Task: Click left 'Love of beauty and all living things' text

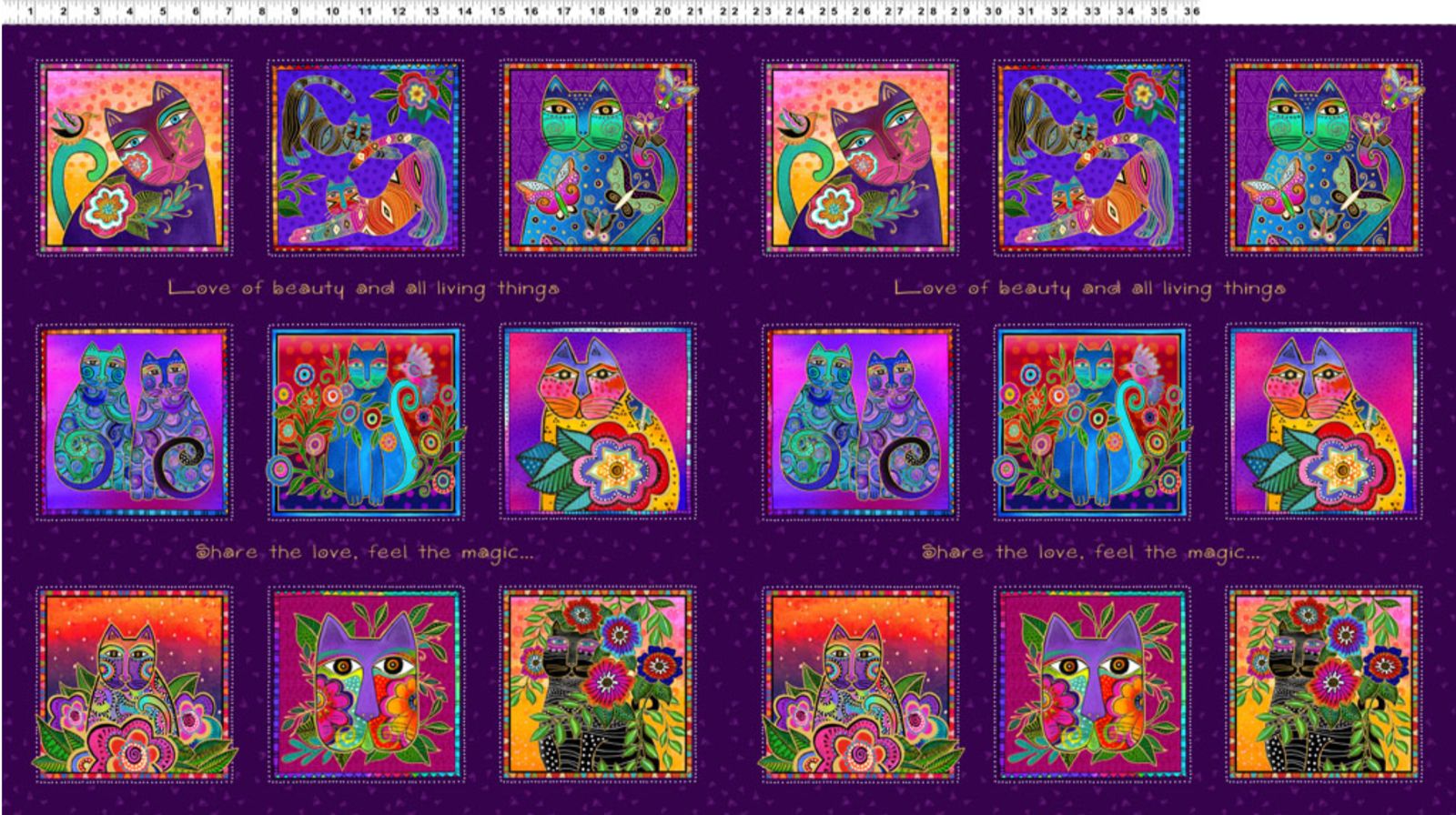Action: point(363,289)
